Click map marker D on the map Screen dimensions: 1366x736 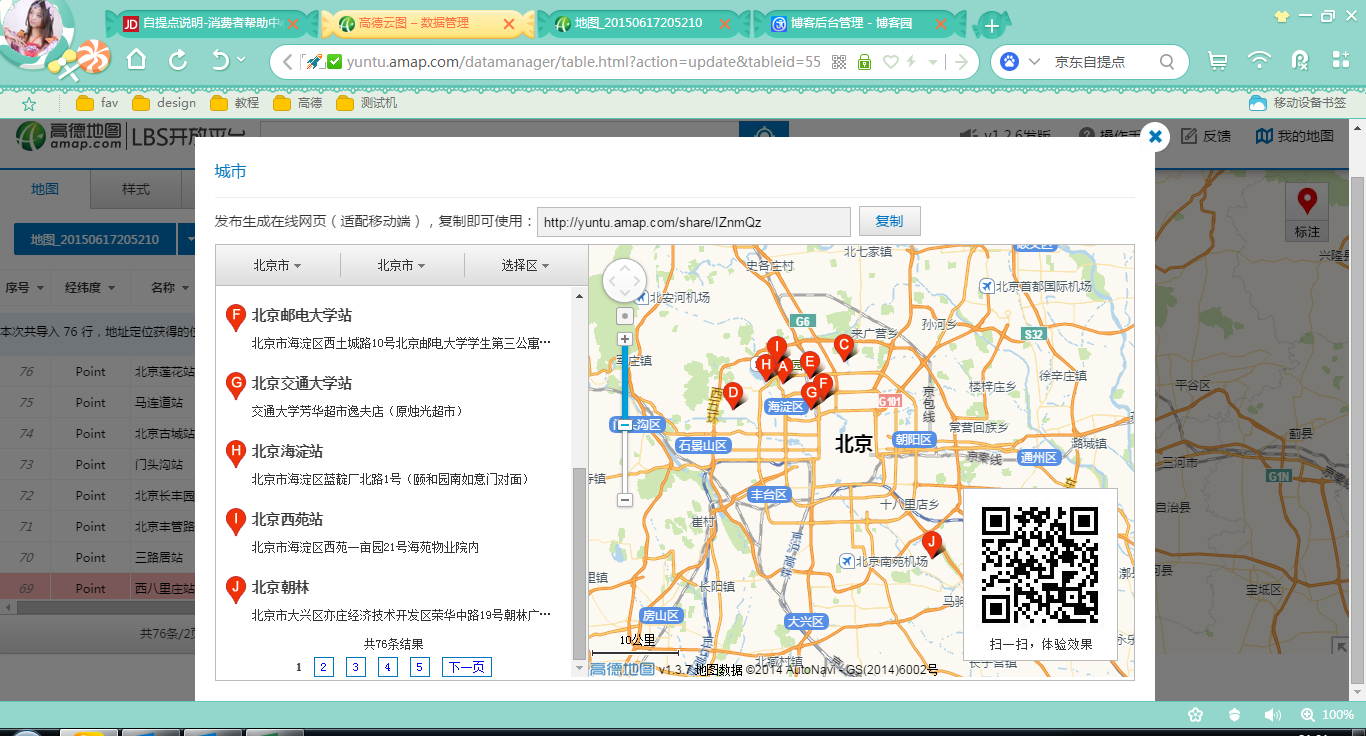tap(733, 396)
